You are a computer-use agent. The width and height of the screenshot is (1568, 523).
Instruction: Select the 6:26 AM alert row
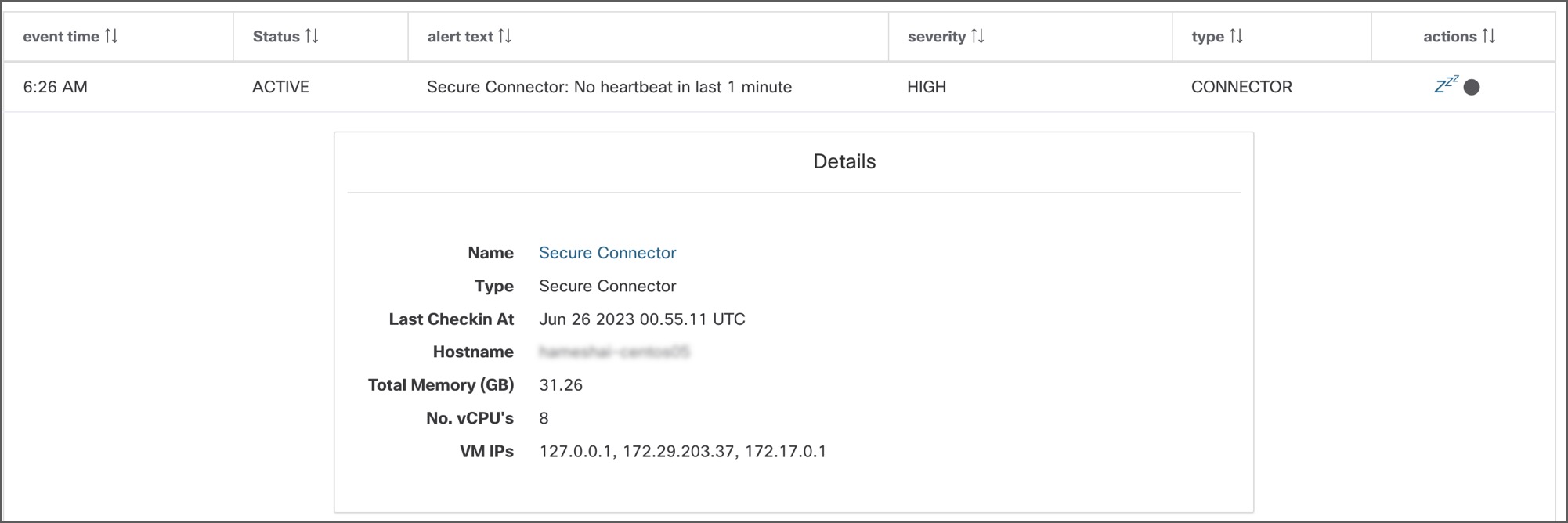tap(779, 87)
